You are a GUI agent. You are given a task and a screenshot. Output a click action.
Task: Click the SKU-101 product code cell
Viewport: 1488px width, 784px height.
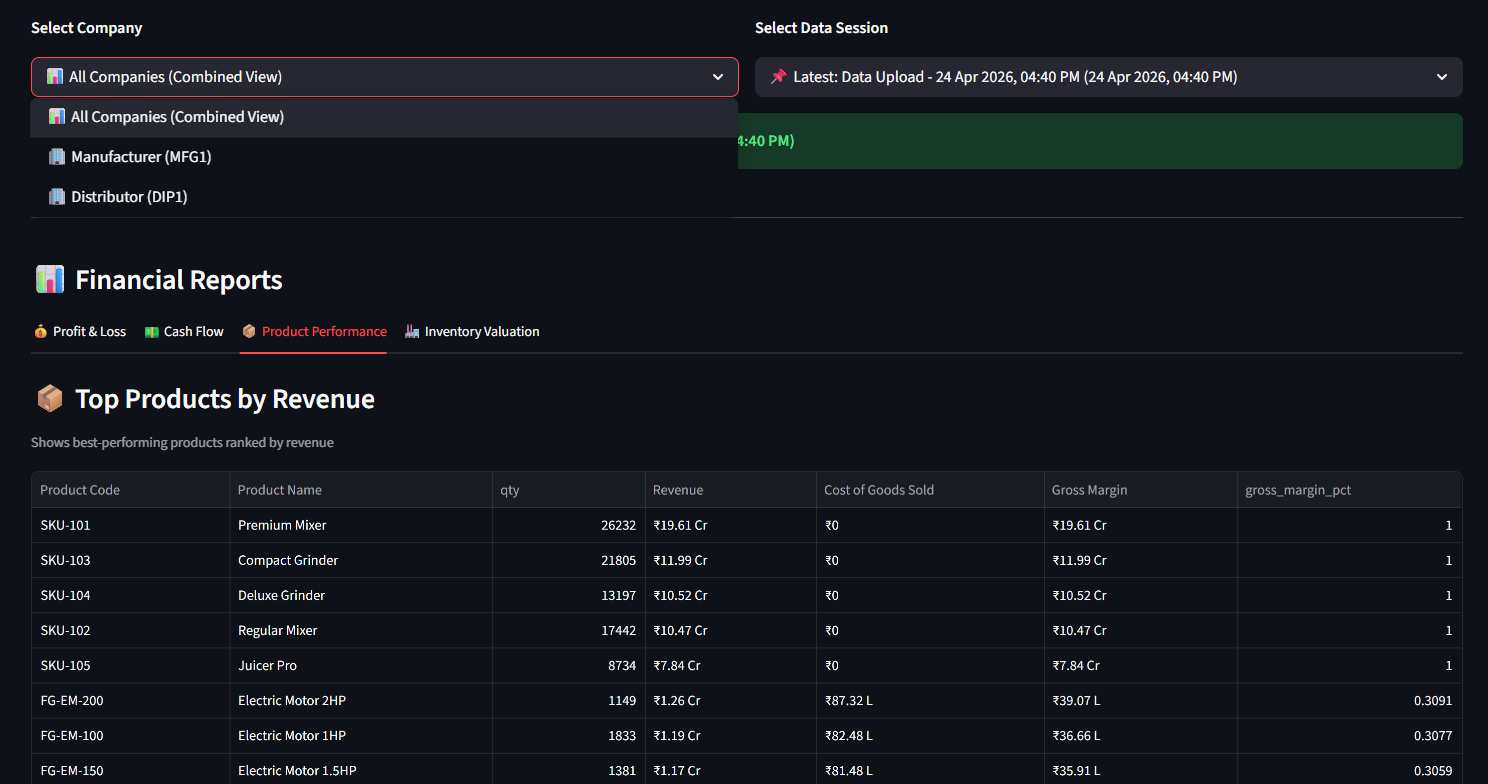(130, 525)
